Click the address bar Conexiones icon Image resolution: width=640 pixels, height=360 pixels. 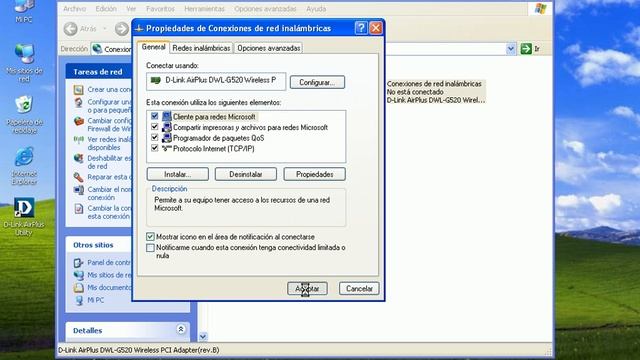pyautogui.click(x=97, y=49)
